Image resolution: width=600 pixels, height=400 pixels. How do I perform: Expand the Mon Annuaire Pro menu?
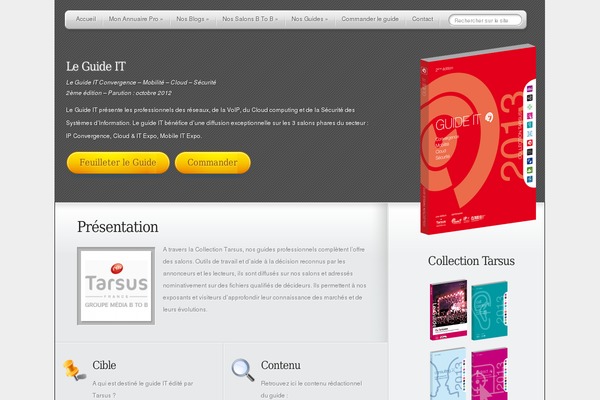tap(135, 19)
